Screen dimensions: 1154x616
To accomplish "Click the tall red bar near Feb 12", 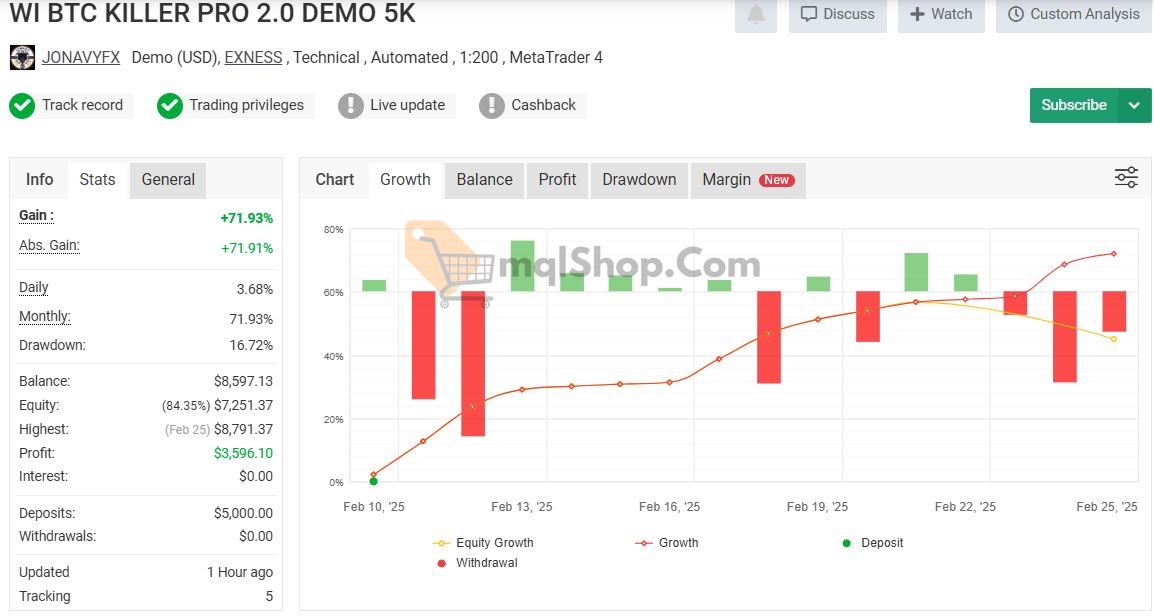I will point(473,363).
